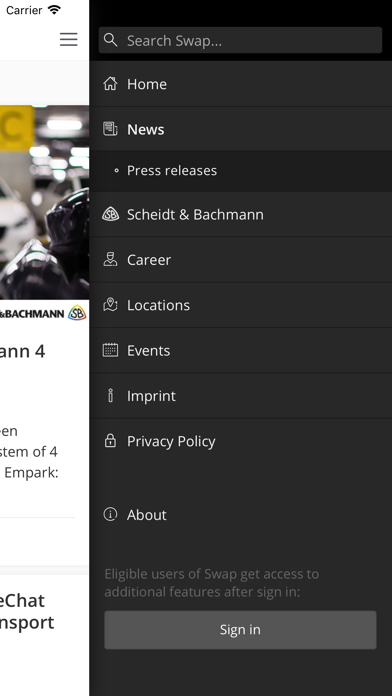The image size is (392, 696).
Task: Open the parking garage article image
Action: 44,202
